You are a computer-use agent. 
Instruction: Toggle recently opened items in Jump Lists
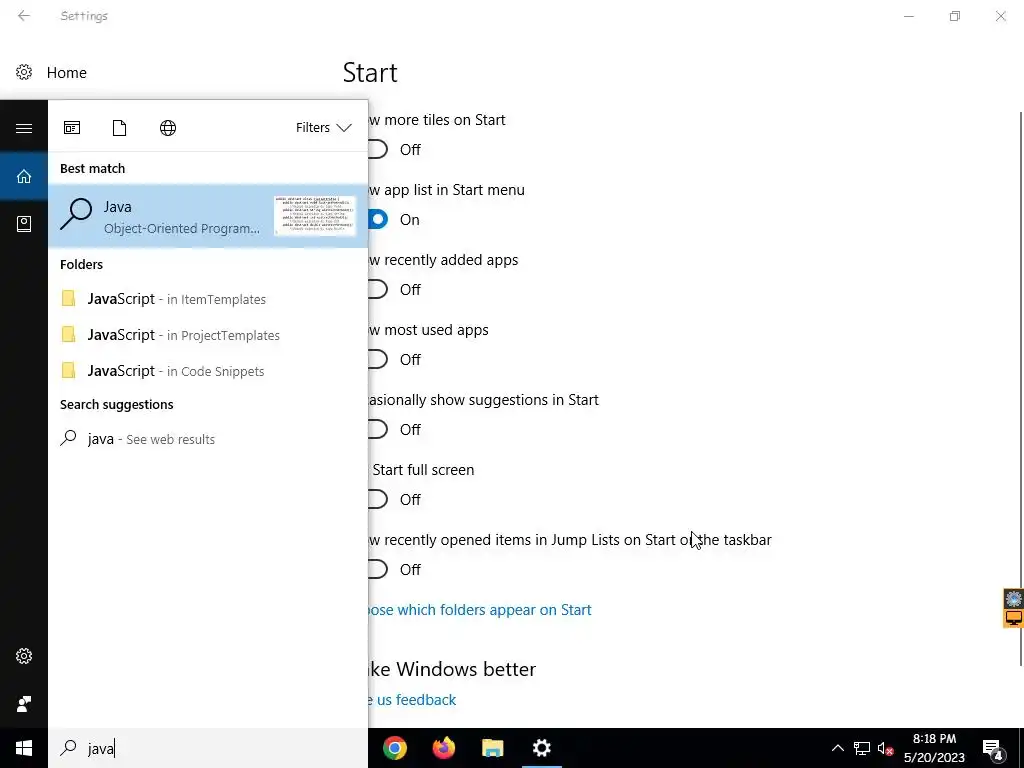click(x=377, y=569)
